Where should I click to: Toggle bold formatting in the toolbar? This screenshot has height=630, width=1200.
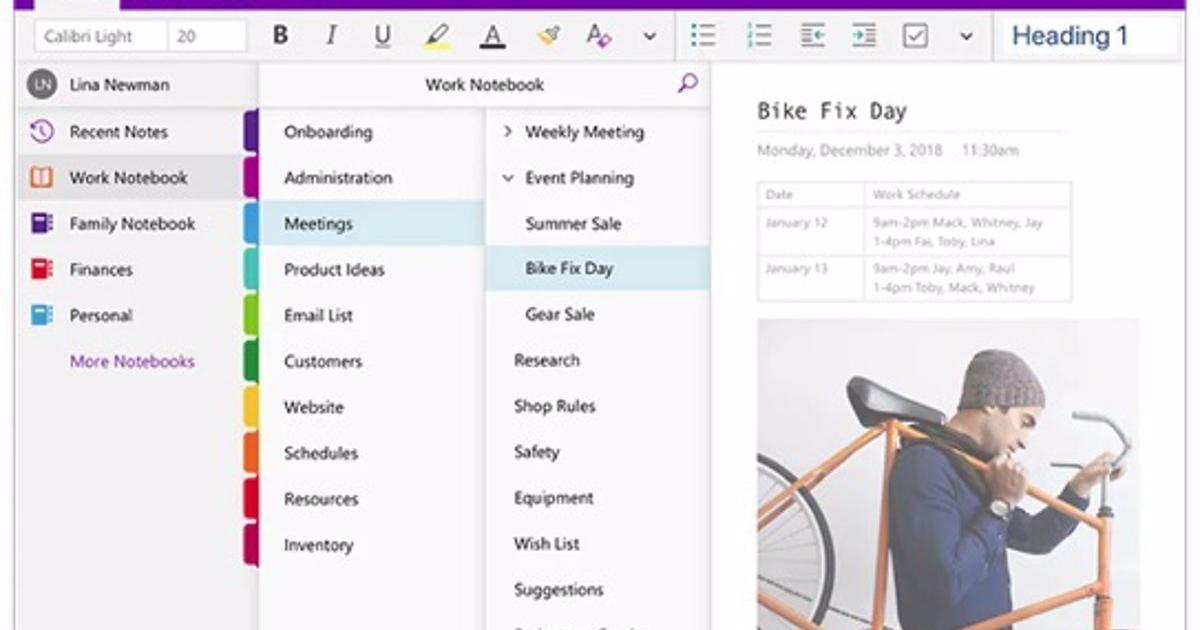[280, 35]
